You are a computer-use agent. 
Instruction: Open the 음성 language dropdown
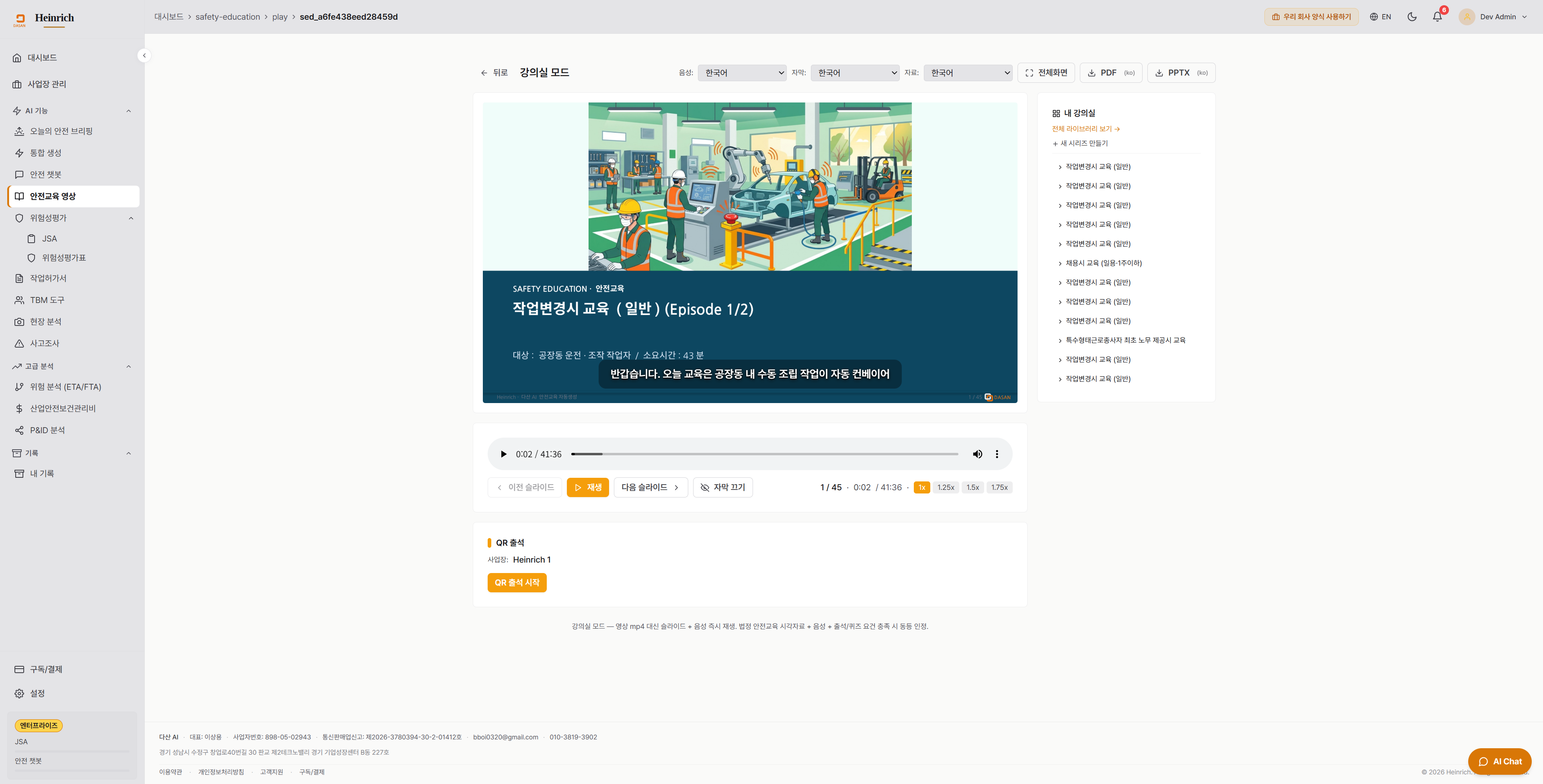[742, 72]
